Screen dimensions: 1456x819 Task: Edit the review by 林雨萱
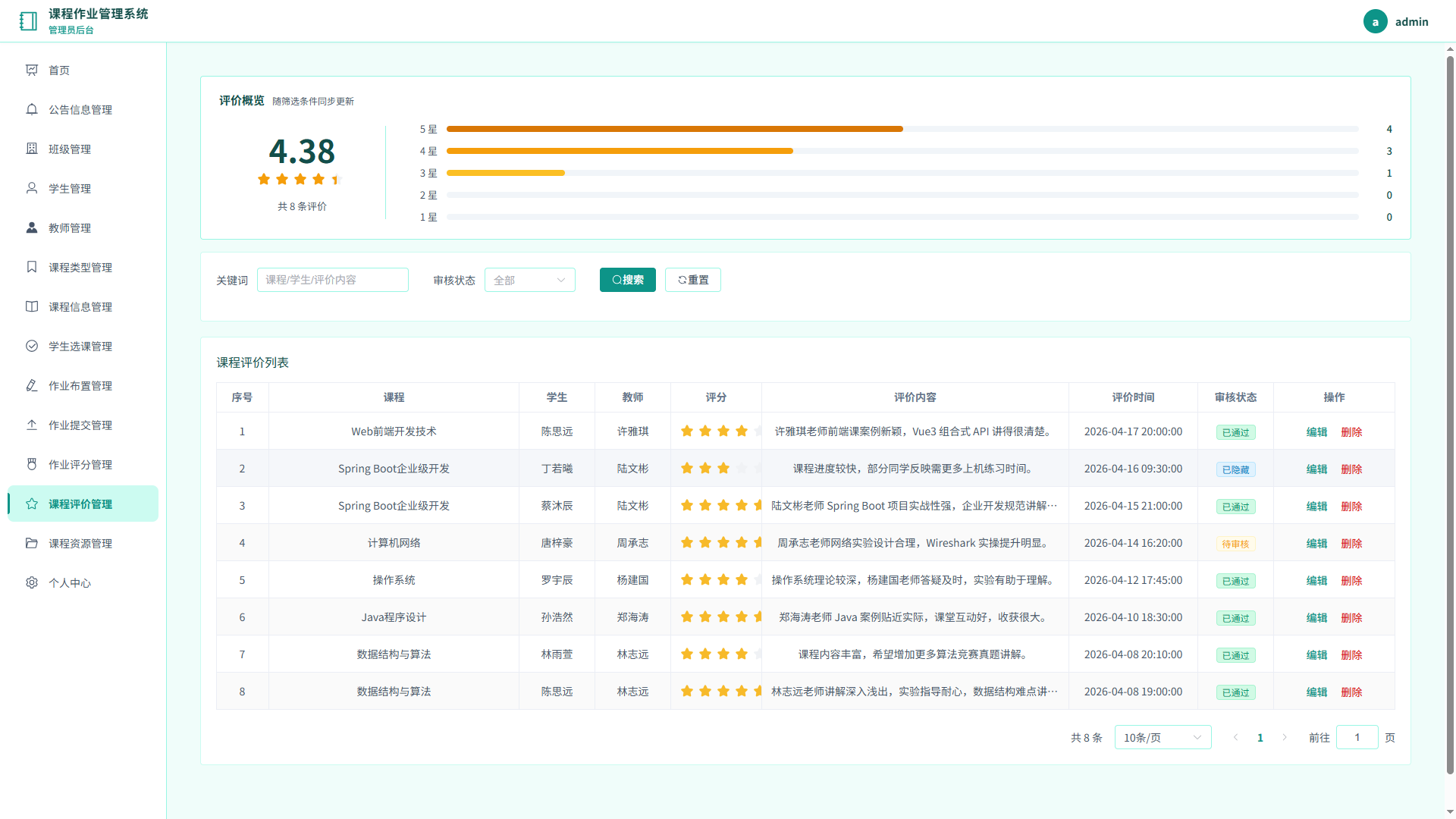click(x=1316, y=654)
